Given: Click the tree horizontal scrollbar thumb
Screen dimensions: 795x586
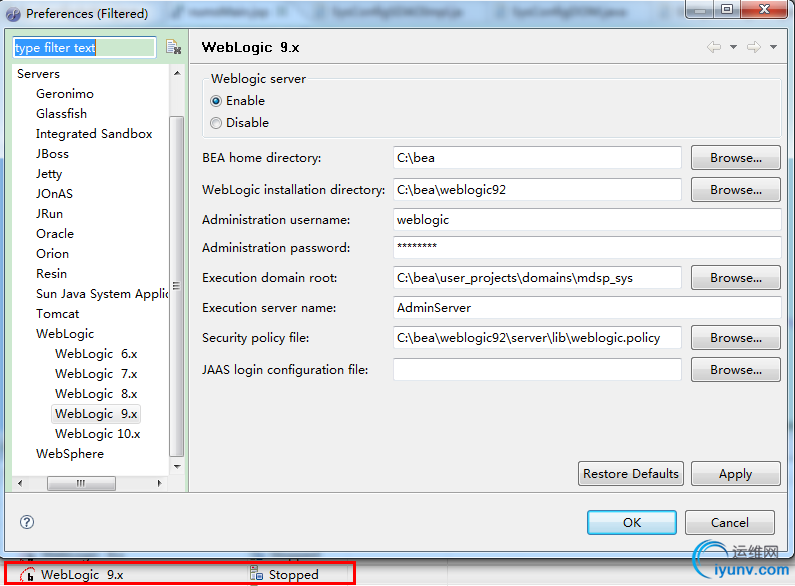Looking at the screenshot, I should 81,484.
